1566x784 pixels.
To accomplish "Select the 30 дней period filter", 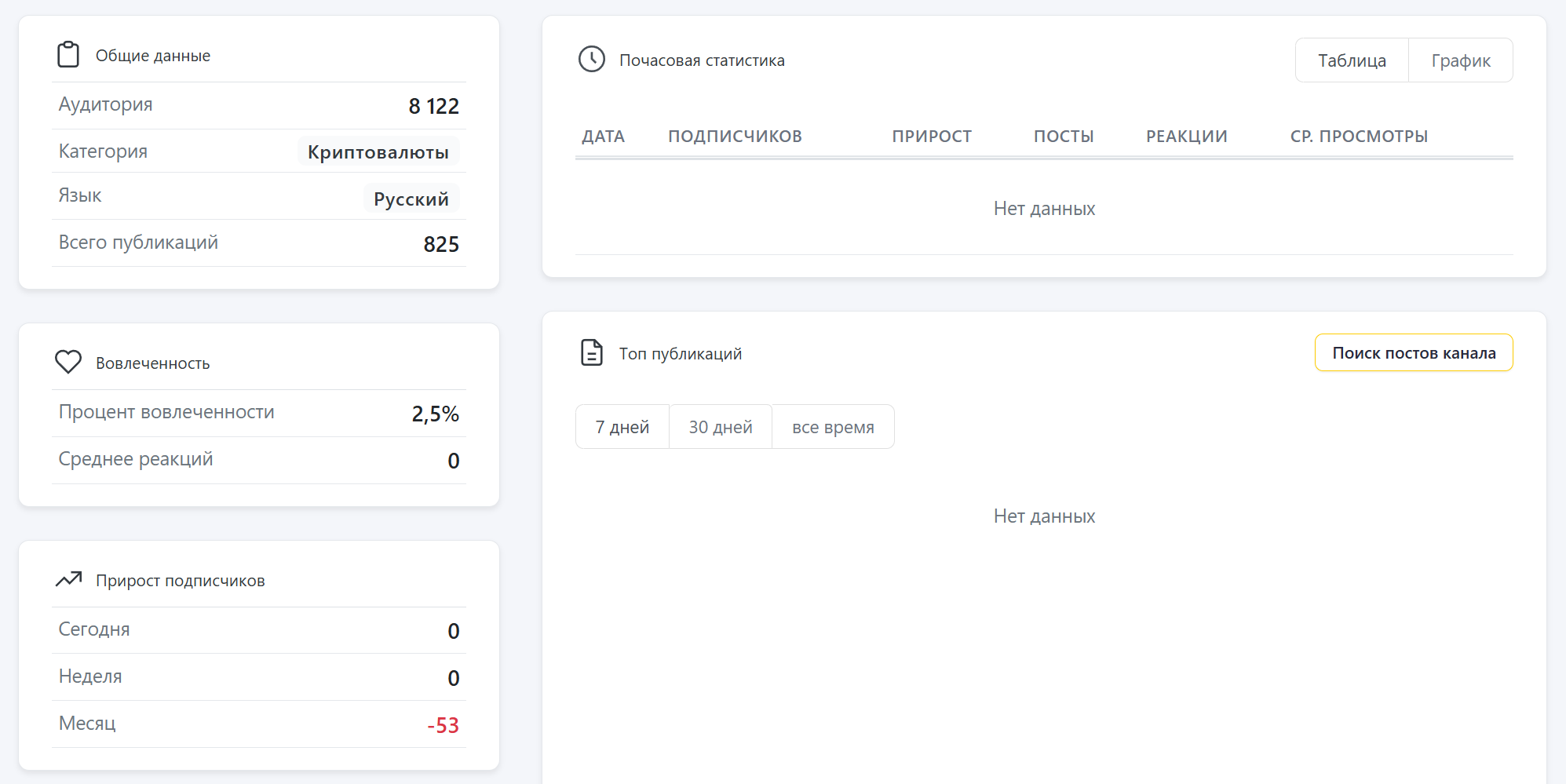I will click(721, 427).
